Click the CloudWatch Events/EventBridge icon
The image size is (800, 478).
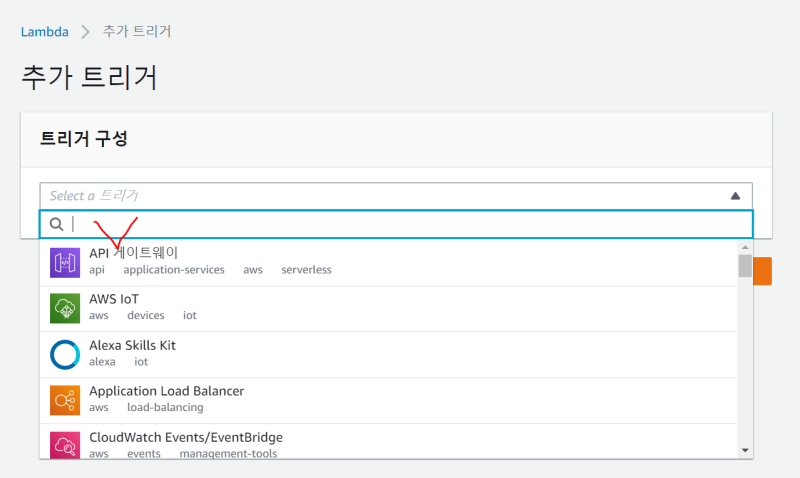tap(65, 444)
